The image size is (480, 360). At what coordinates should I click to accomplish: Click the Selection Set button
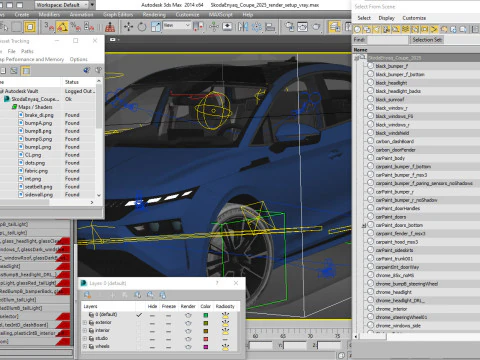tap(427, 40)
